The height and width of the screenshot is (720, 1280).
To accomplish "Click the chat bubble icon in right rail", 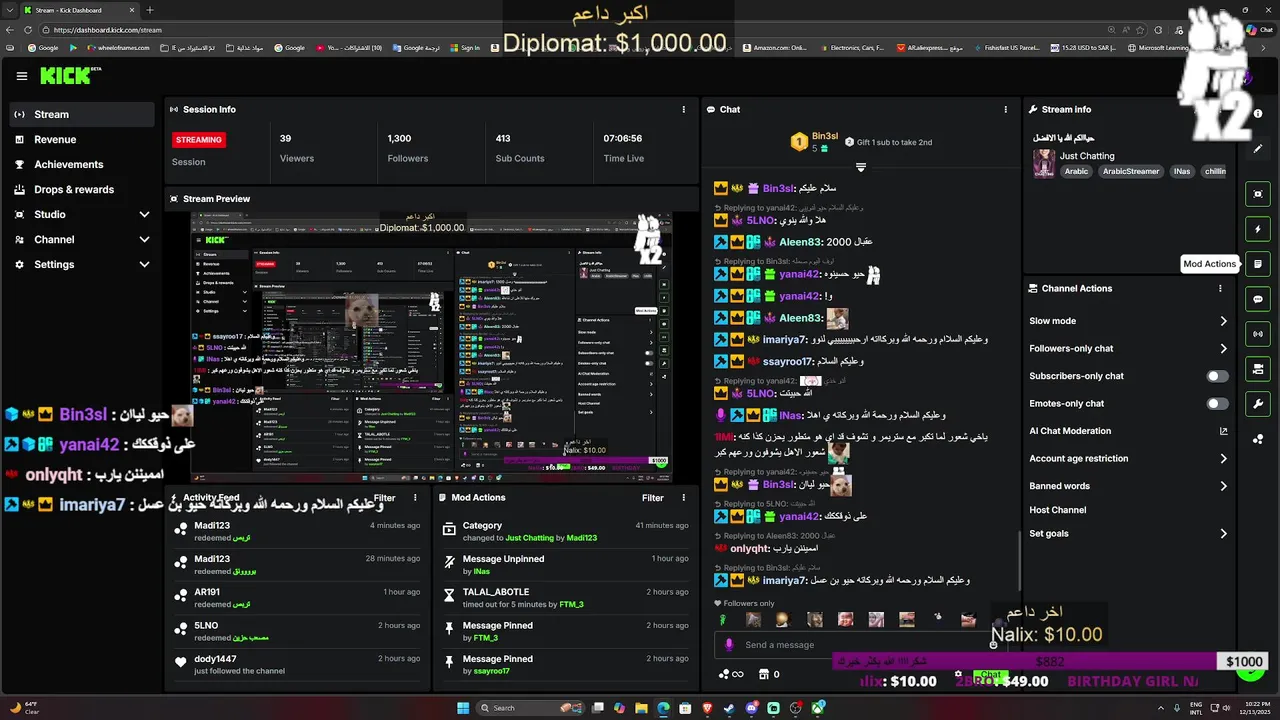I will 1258,299.
